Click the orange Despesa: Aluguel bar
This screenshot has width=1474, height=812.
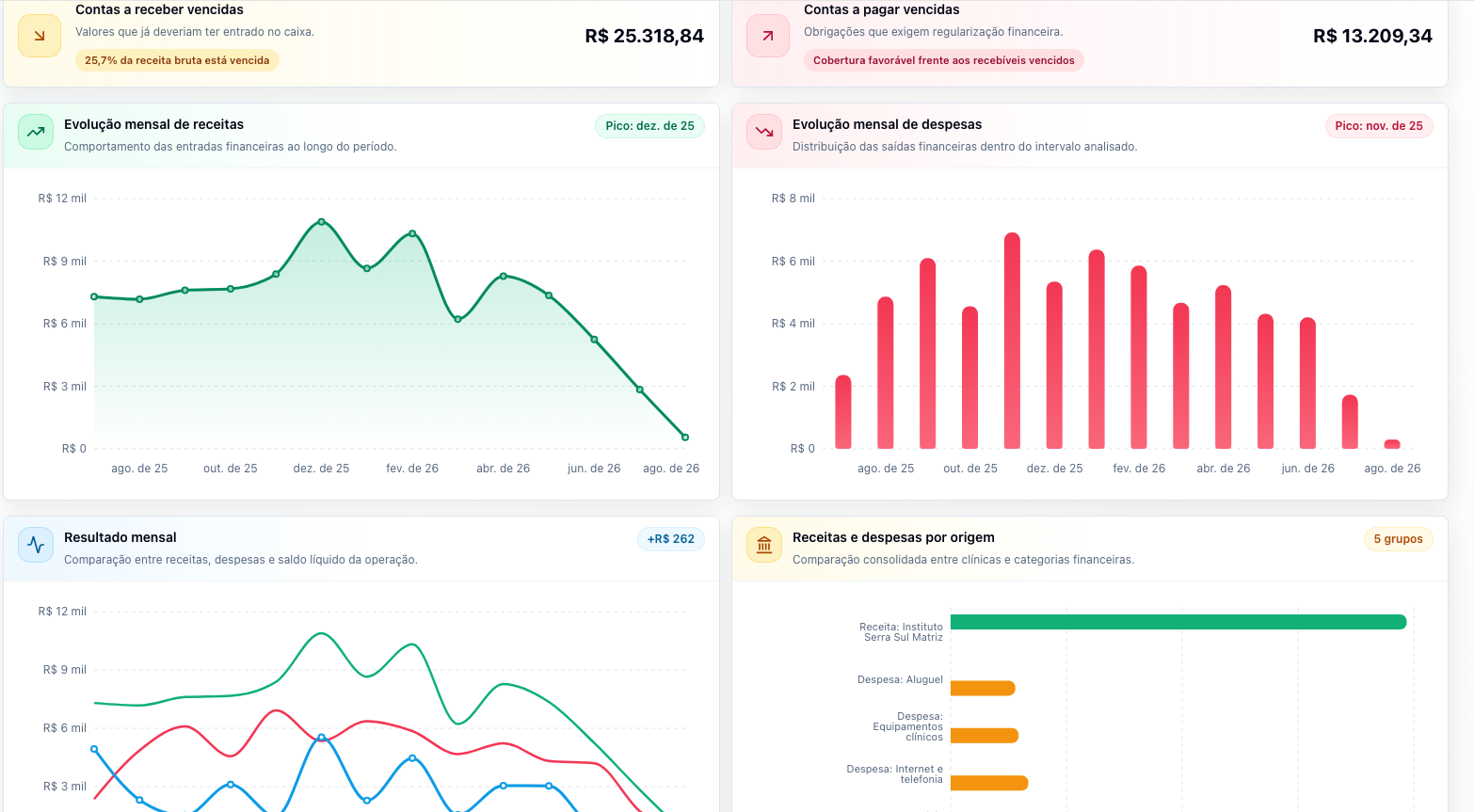[983, 689]
